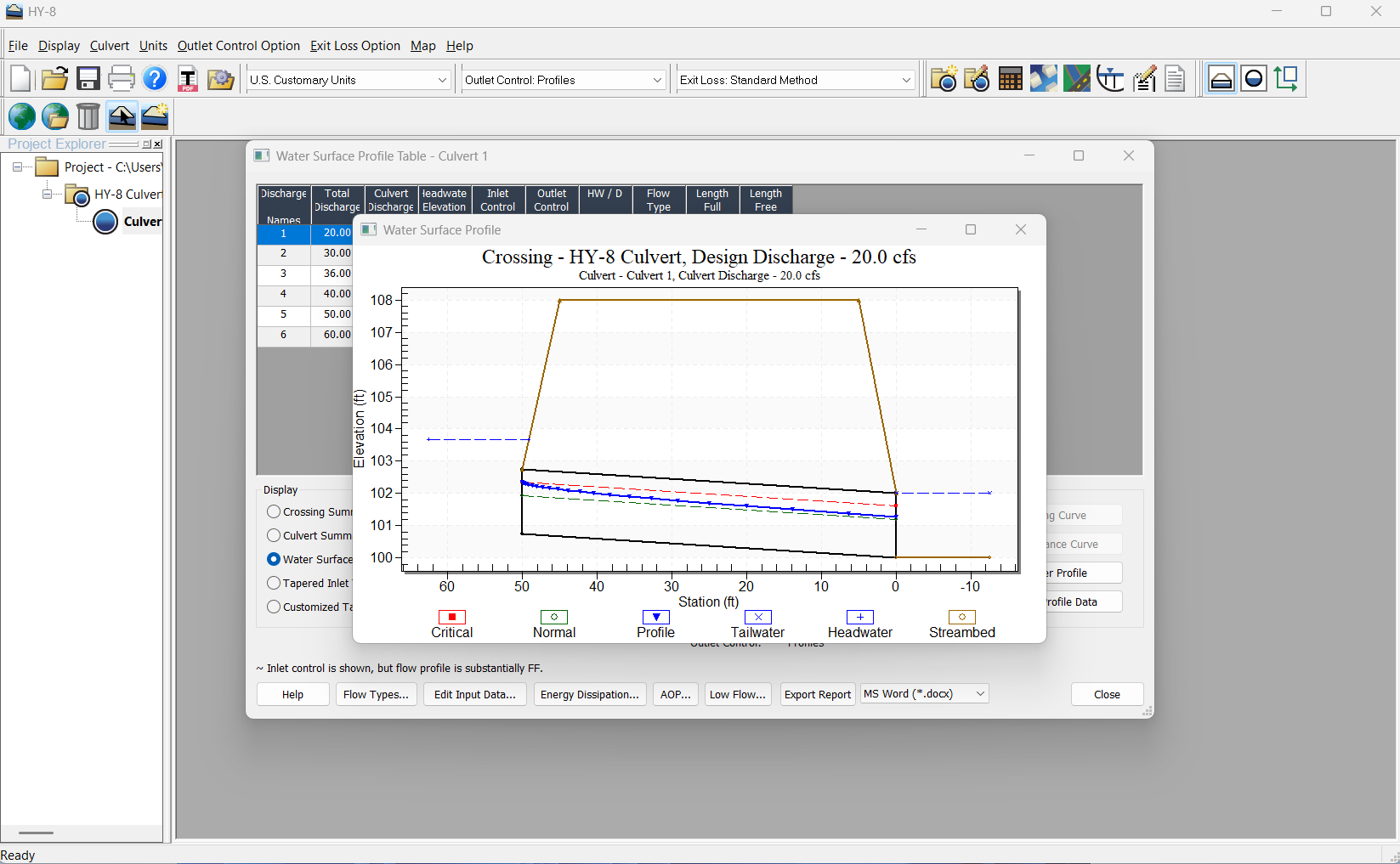Create a new project file
The height and width of the screenshot is (864, 1400).
20,79
